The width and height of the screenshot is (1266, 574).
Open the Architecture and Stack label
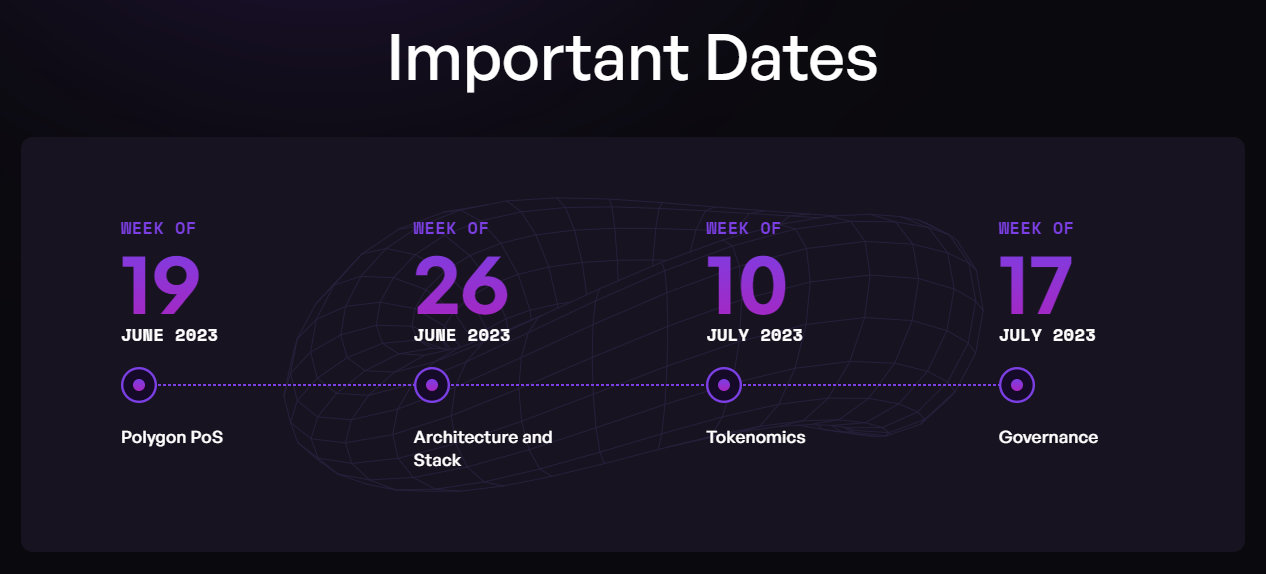pos(483,448)
